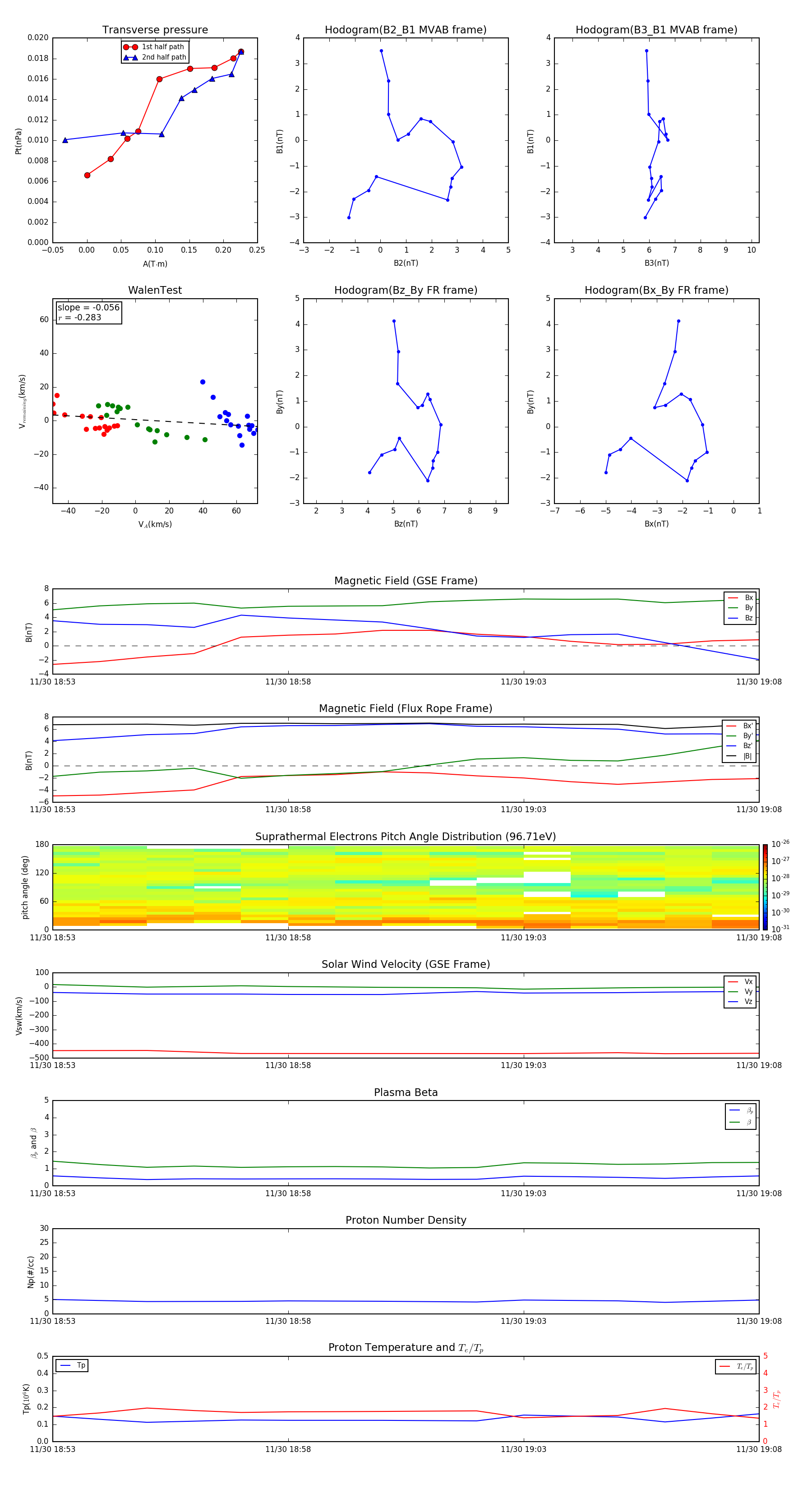Click the red 'Te/Tp' legend entry
The image size is (812, 1489).
tap(736, 1366)
